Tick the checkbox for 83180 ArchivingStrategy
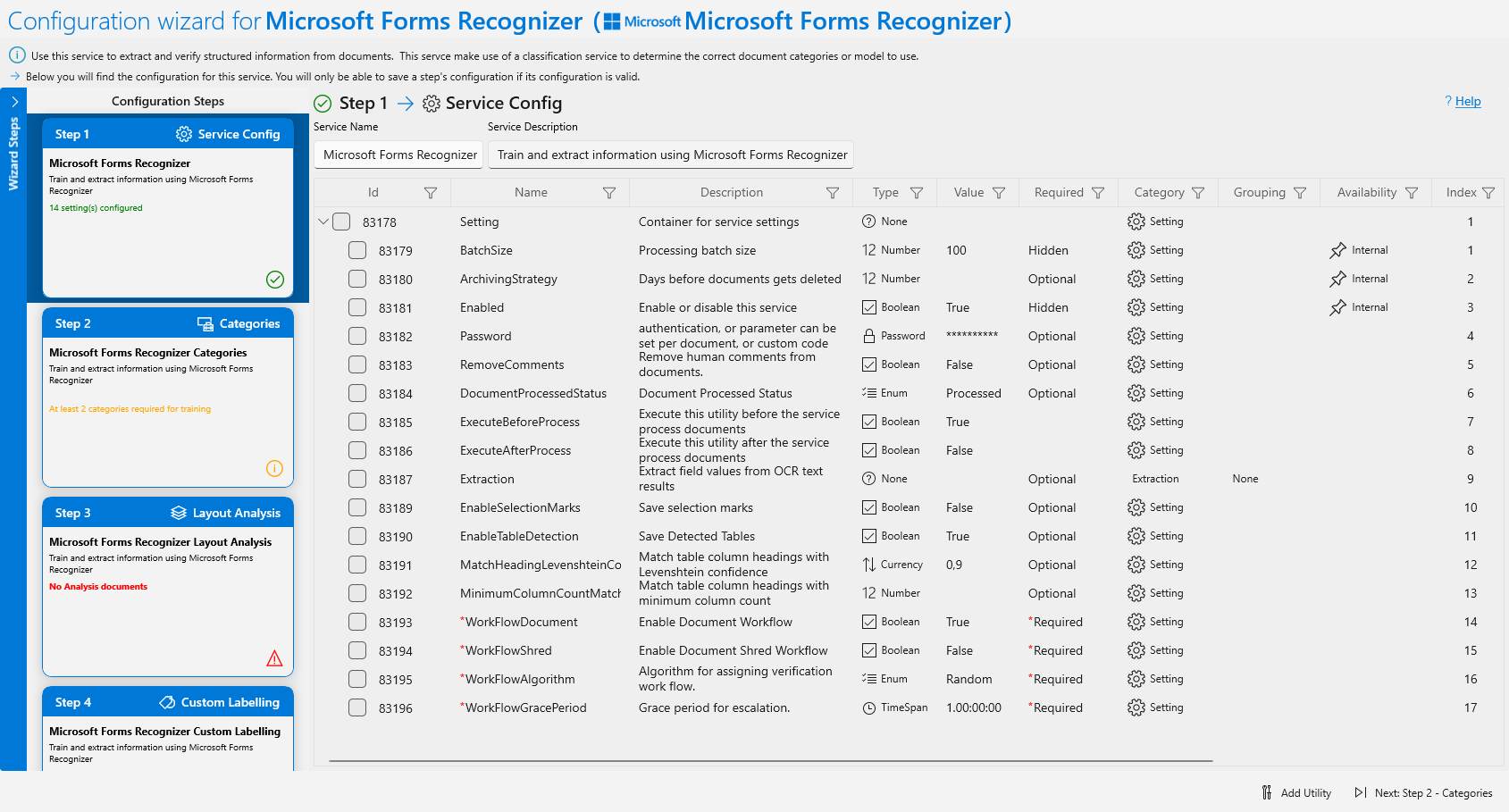This screenshot has height=812, width=1509. point(357,279)
